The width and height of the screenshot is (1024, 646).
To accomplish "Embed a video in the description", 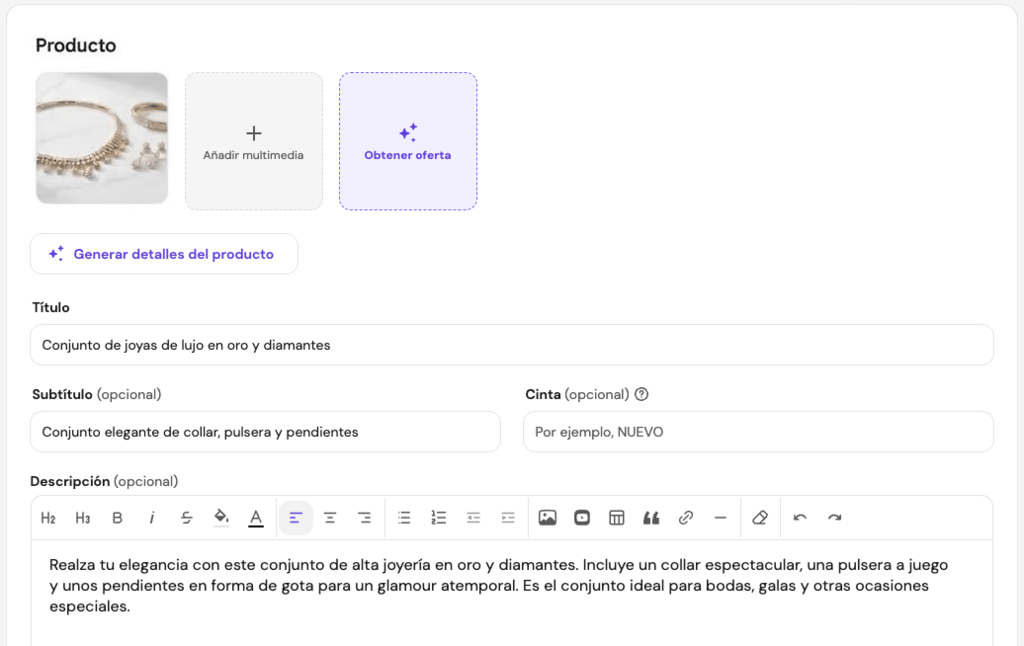I will coord(582,518).
